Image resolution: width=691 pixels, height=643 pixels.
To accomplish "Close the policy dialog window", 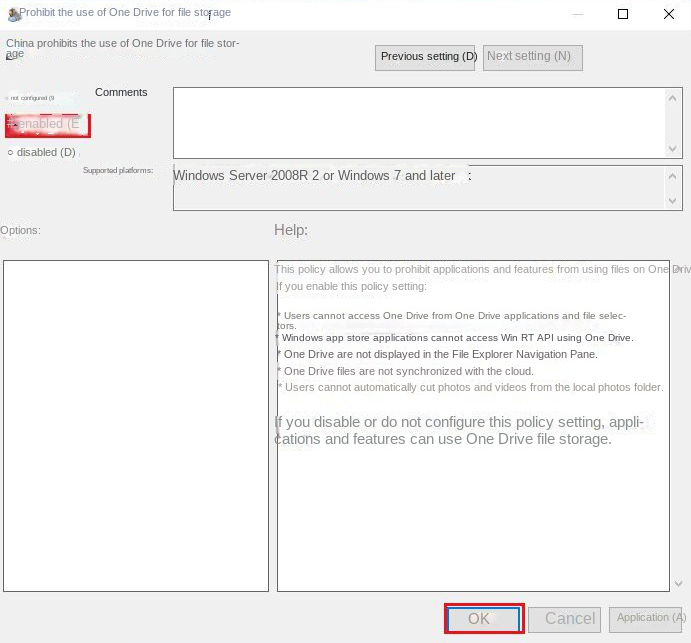I will 669,14.
